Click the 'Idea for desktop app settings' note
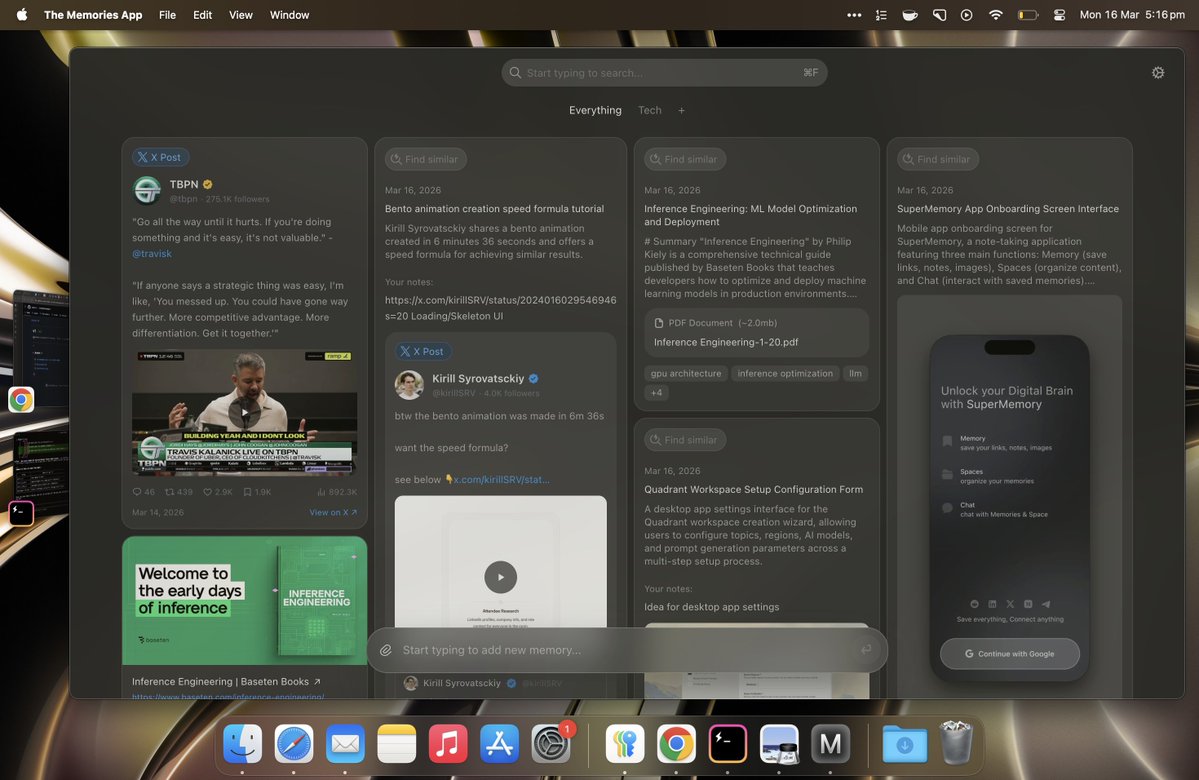This screenshot has width=1199, height=780. click(711, 607)
